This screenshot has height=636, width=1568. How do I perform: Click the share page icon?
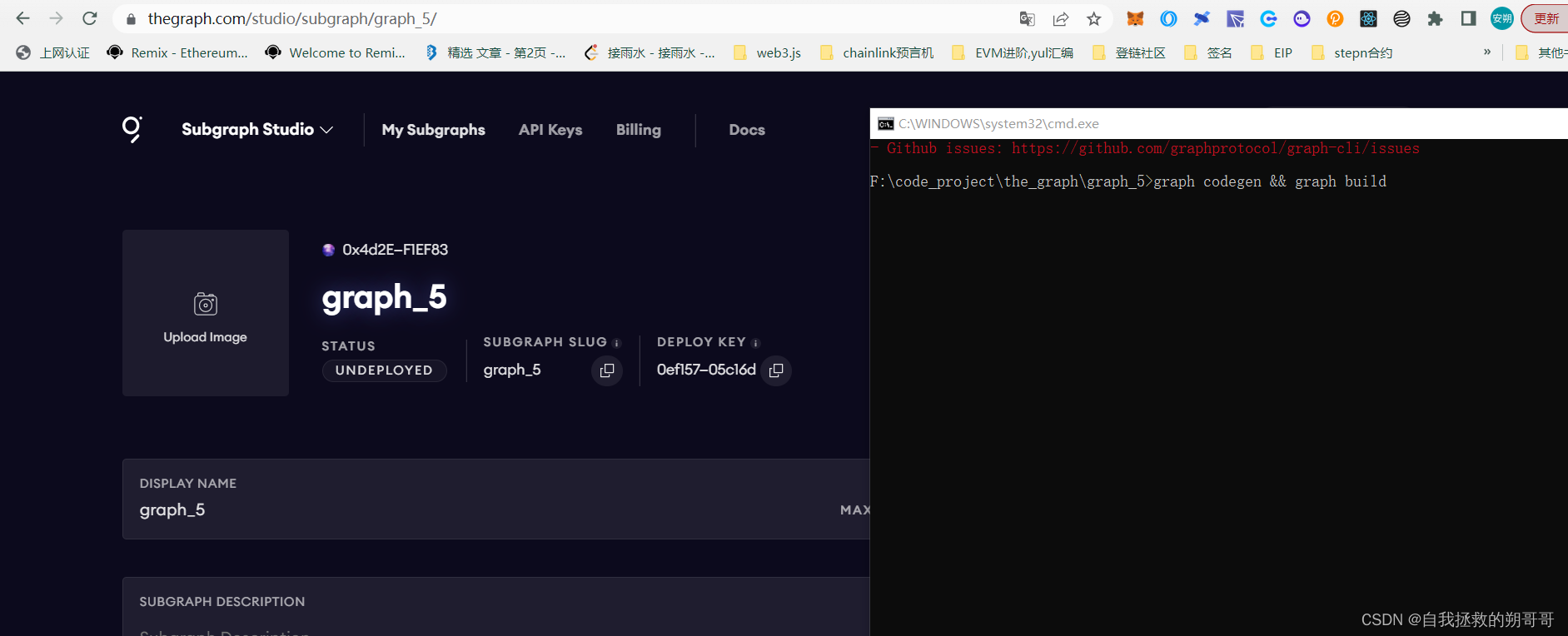pos(1061,18)
